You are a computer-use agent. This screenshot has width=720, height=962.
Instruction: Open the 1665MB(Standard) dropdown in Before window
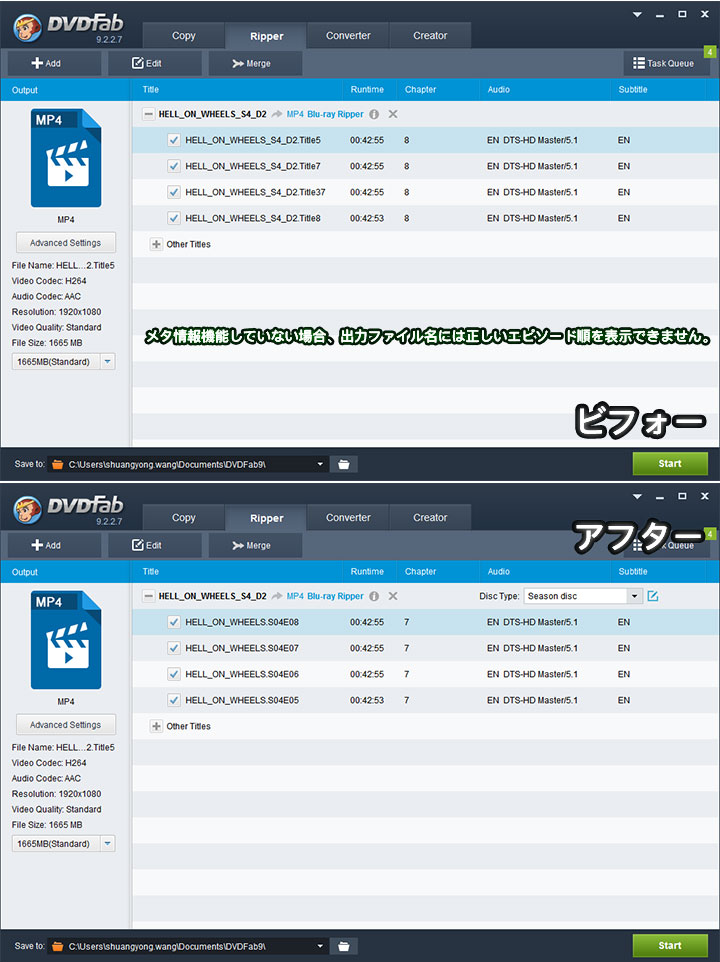point(107,362)
